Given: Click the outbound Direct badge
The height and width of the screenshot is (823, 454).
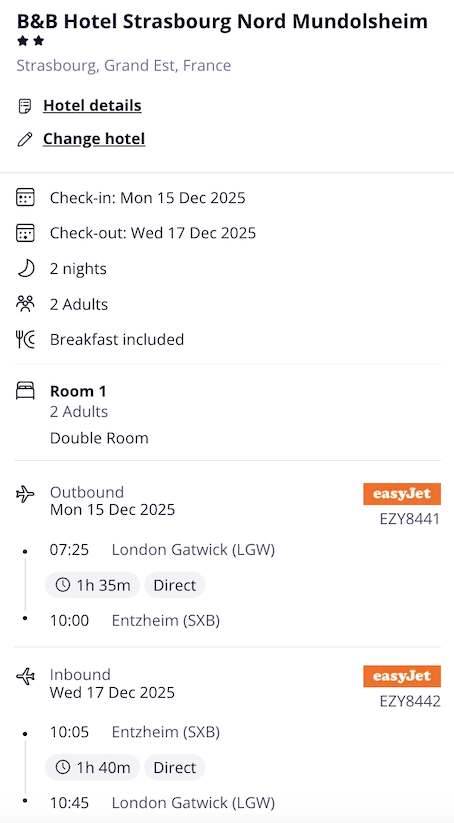Looking at the screenshot, I should [175, 585].
